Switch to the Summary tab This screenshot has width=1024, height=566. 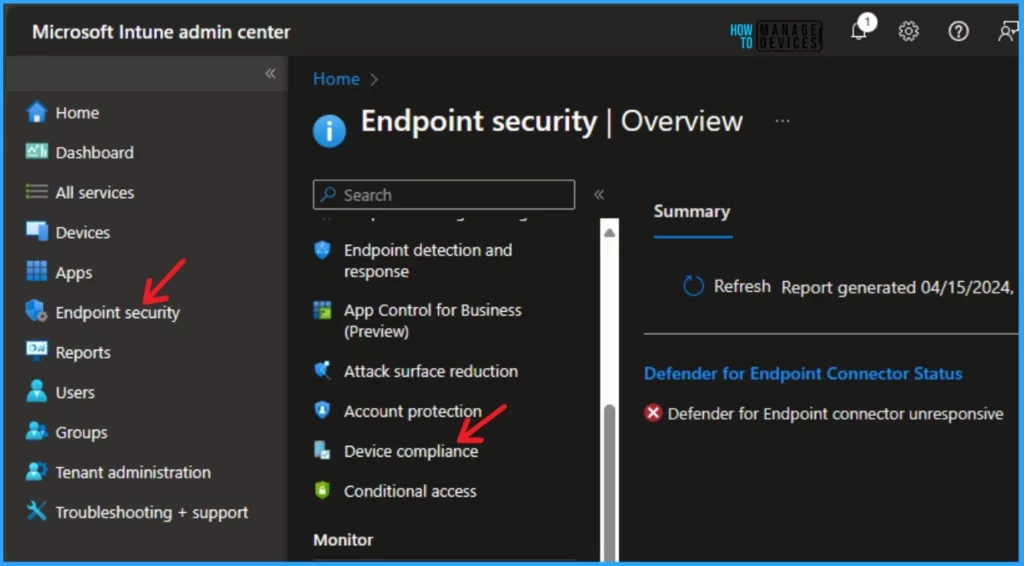click(692, 212)
